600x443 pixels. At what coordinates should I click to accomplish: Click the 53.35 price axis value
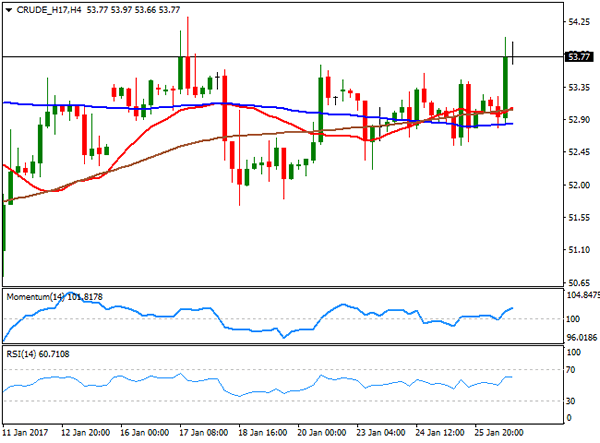(x=579, y=88)
